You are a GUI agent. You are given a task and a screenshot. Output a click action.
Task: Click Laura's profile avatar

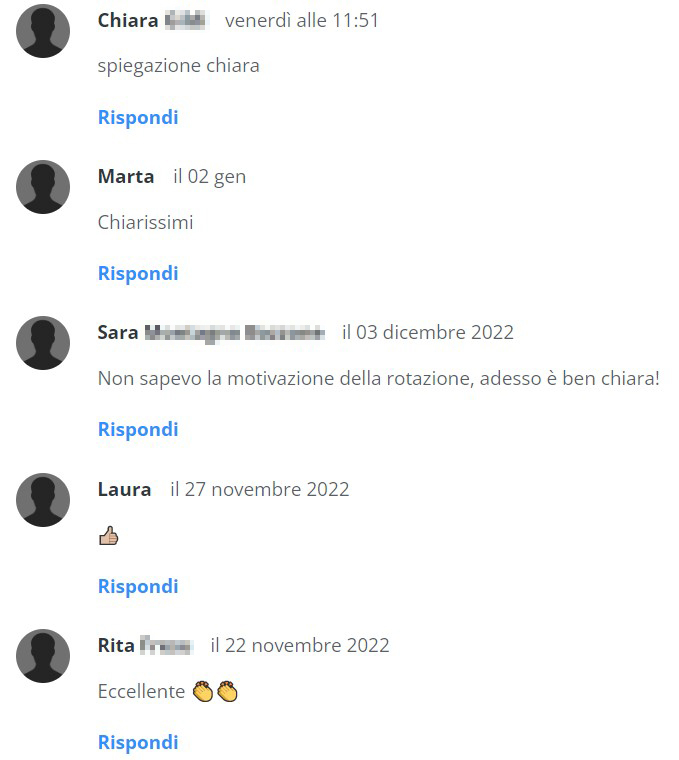(43, 500)
